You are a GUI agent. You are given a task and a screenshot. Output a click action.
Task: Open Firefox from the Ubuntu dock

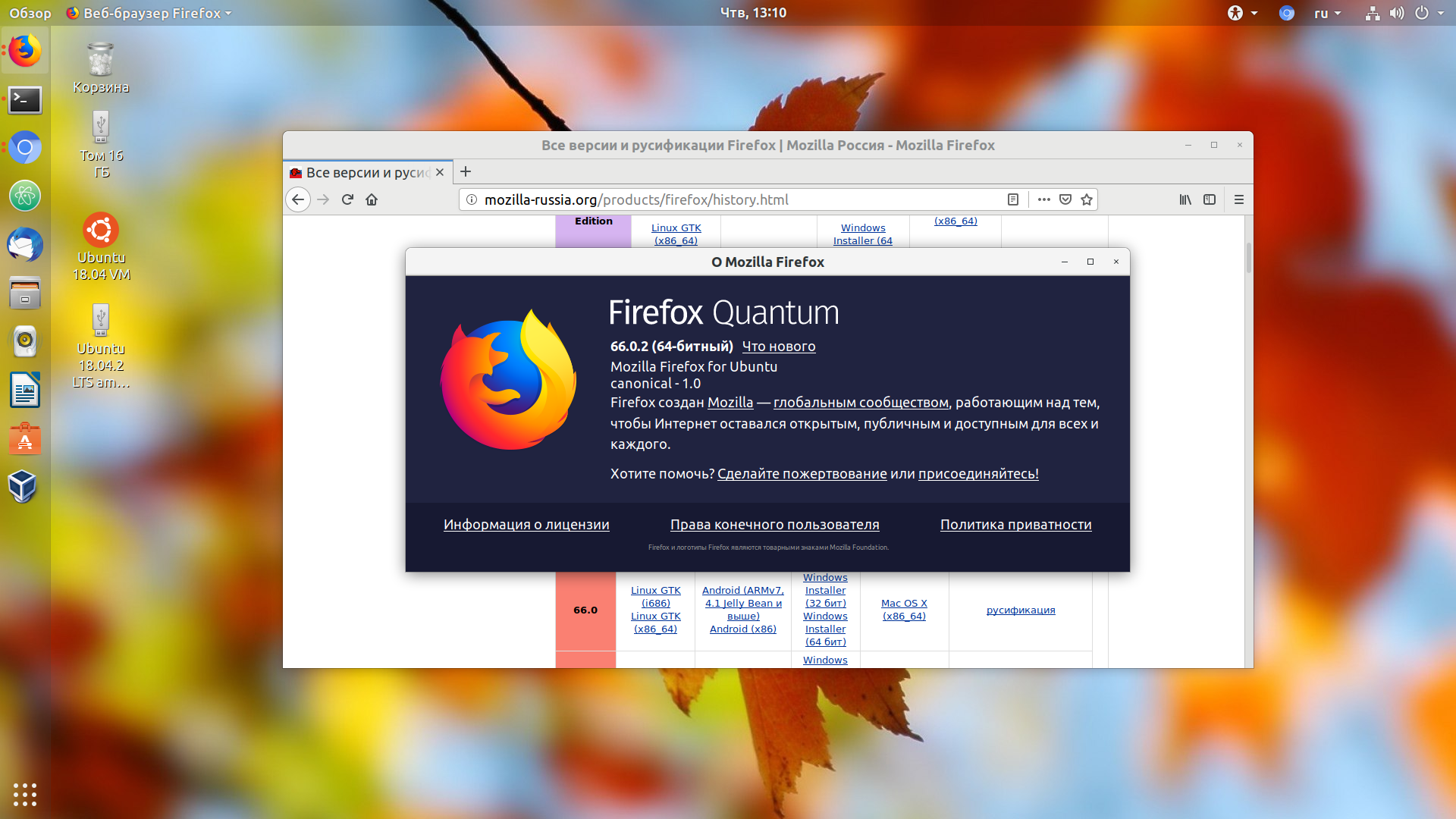(25, 51)
